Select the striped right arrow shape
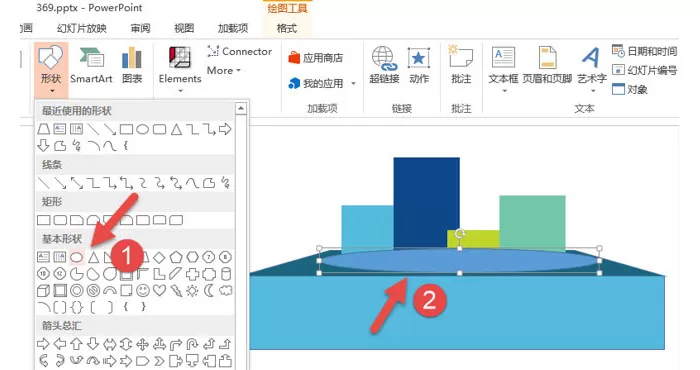The height and width of the screenshot is (370, 700). [x=109, y=361]
